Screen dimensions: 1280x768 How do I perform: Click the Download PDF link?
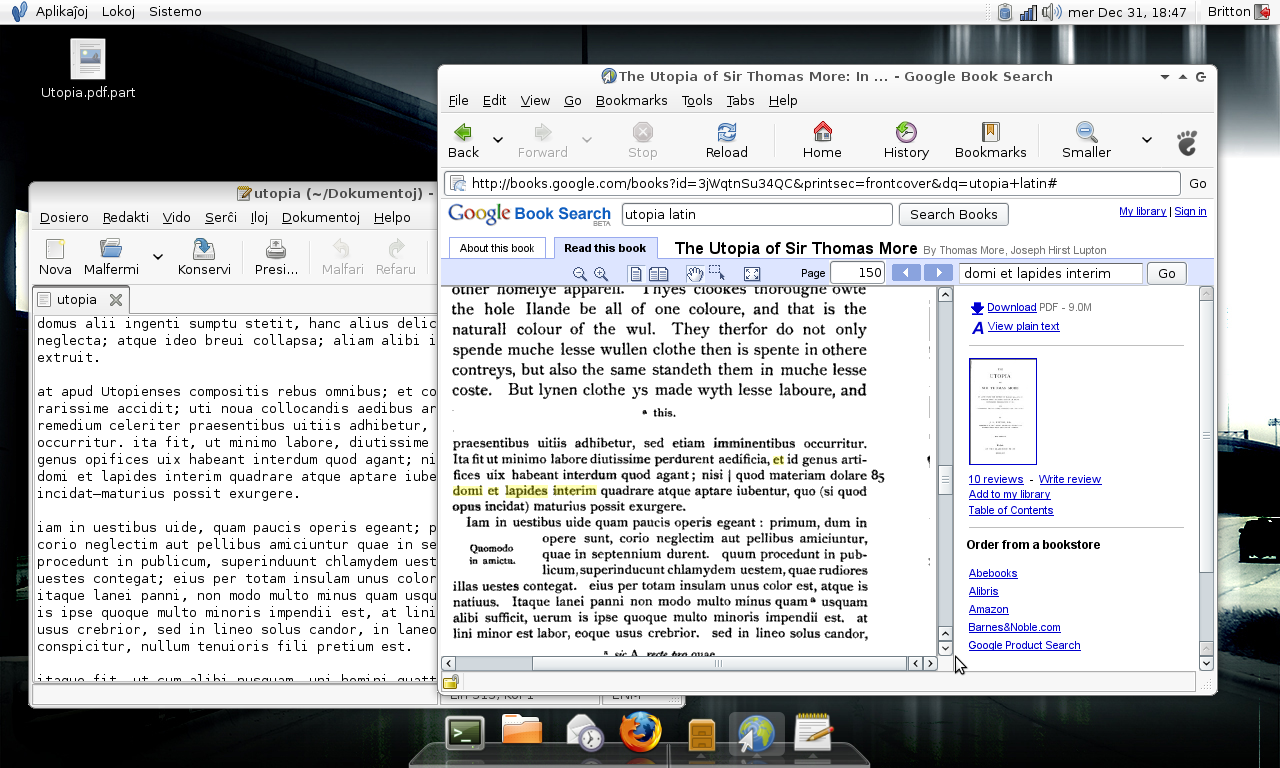click(x=1011, y=307)
